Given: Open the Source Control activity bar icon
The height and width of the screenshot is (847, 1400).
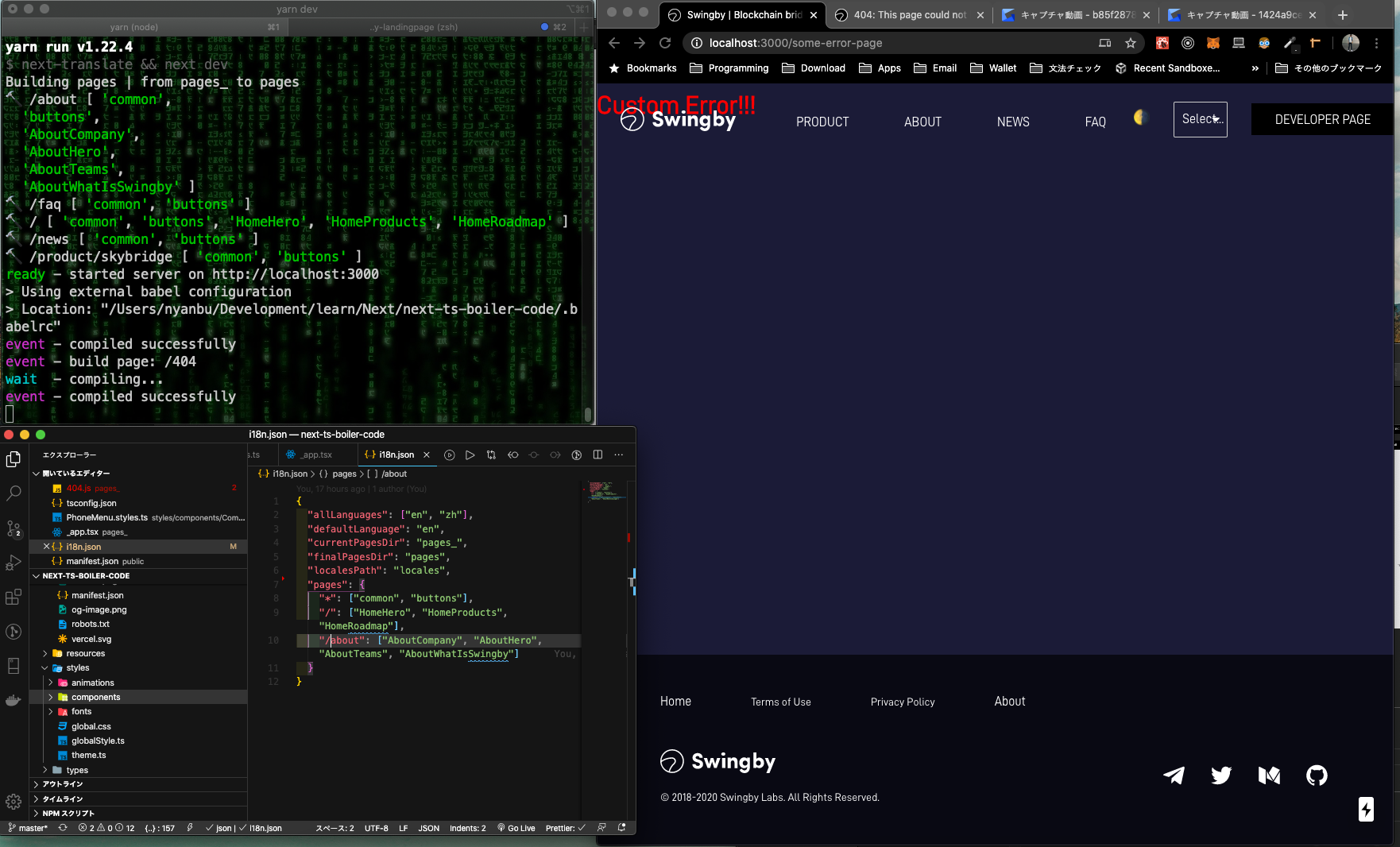Looking at the screenshot, I should click(14, 528).
